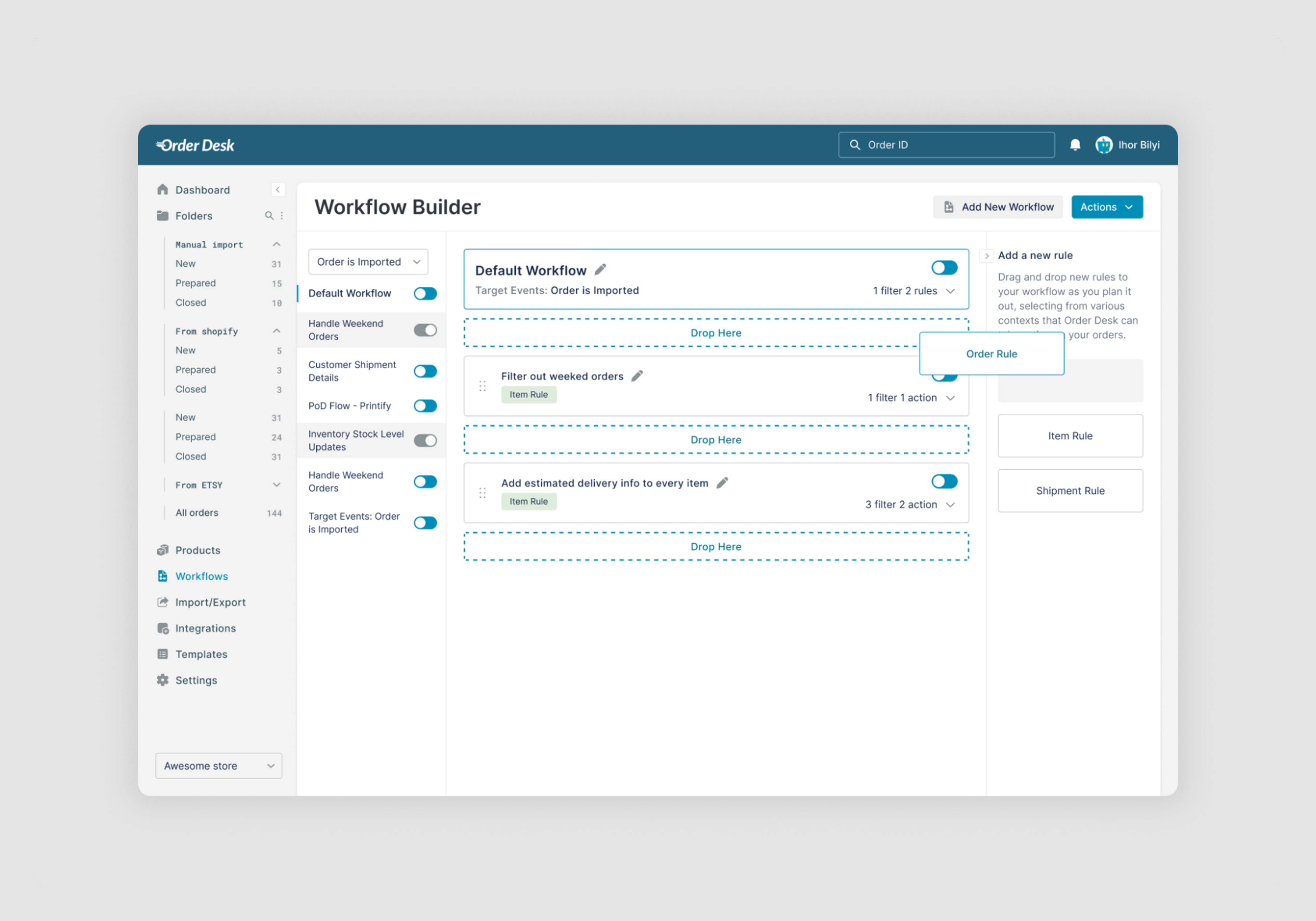Open Templates menu item

pyautogui.click(x=201, y=654)
